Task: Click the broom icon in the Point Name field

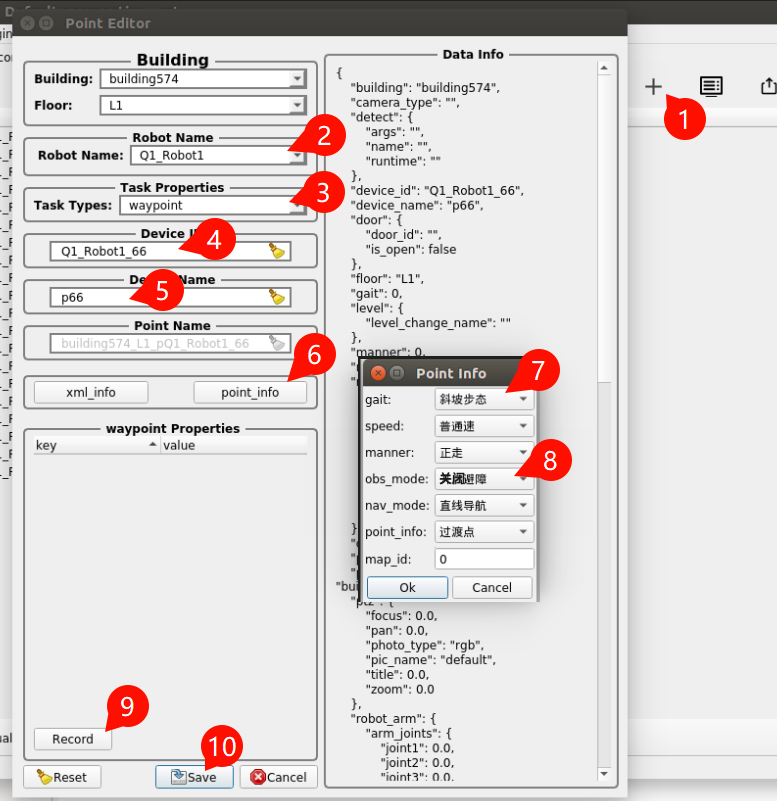Action: (277, 343)
